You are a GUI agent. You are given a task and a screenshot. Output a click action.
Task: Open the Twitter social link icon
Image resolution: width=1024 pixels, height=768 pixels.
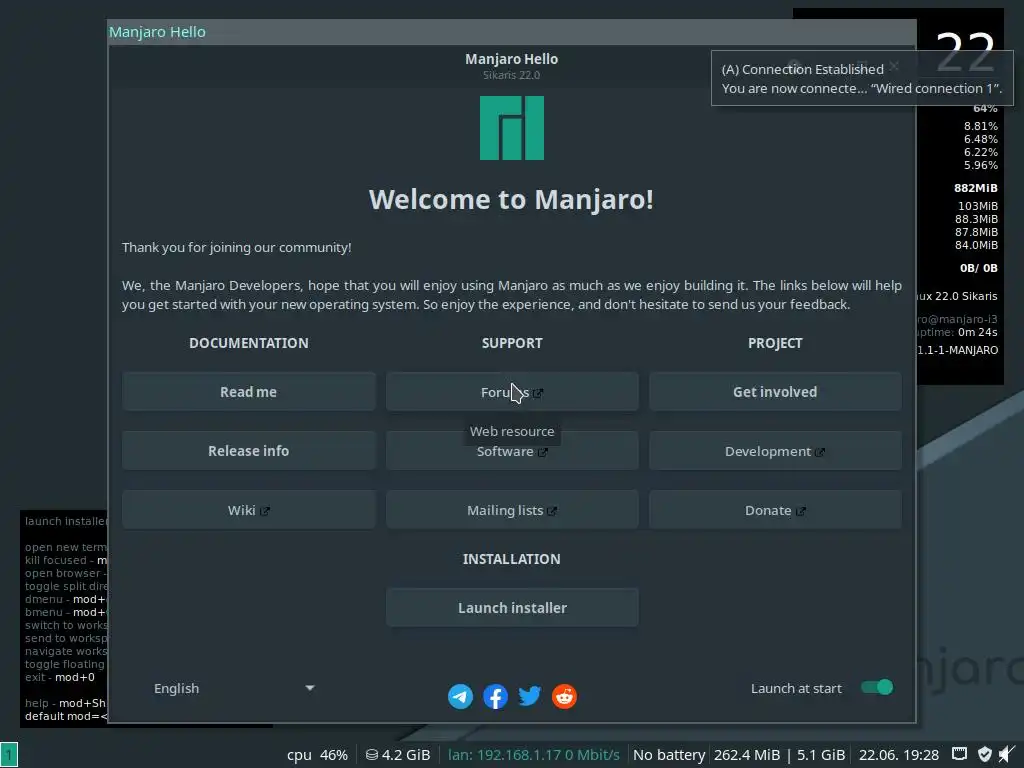point(530,696)
